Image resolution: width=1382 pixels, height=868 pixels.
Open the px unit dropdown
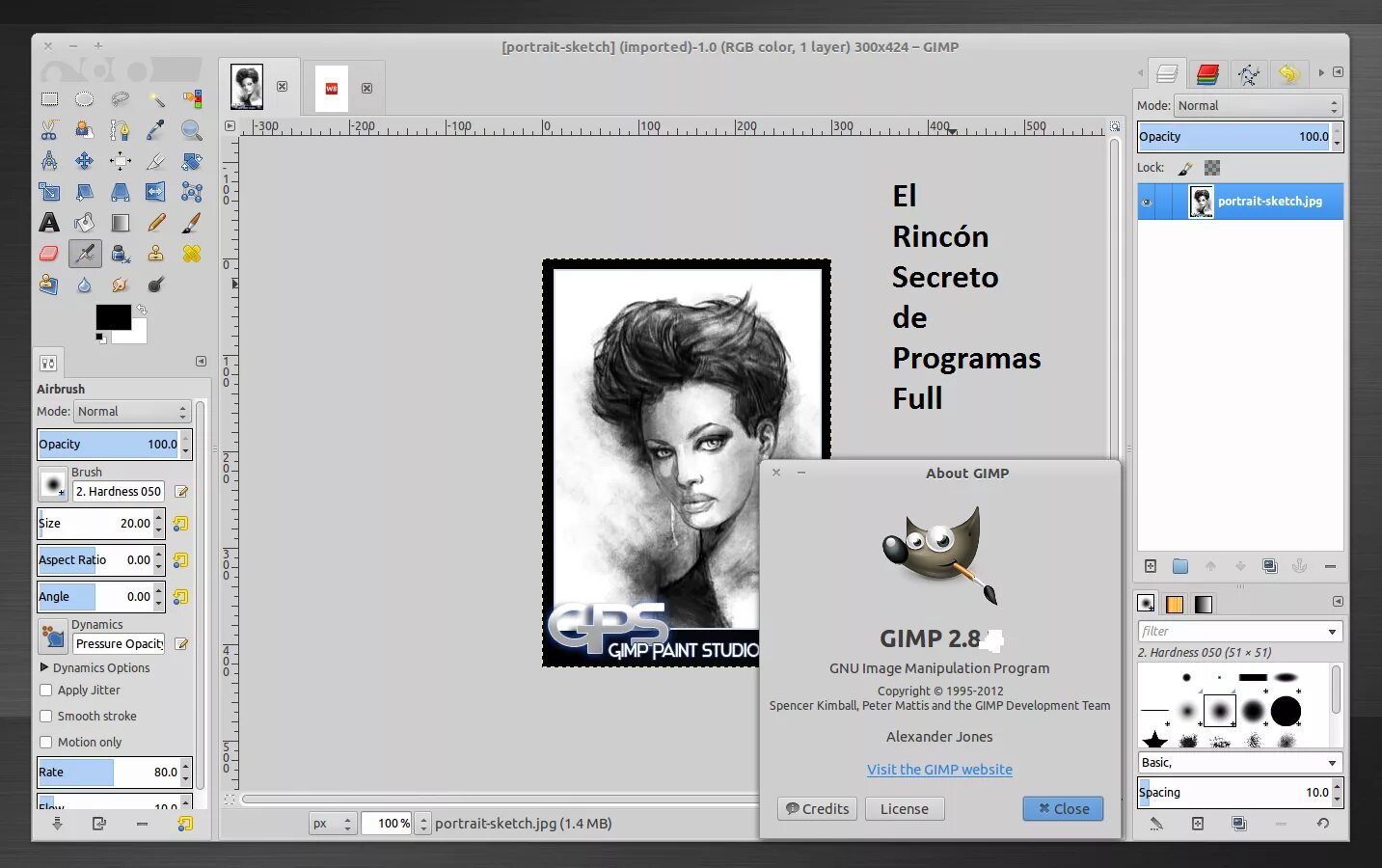[x=333, y=824]
